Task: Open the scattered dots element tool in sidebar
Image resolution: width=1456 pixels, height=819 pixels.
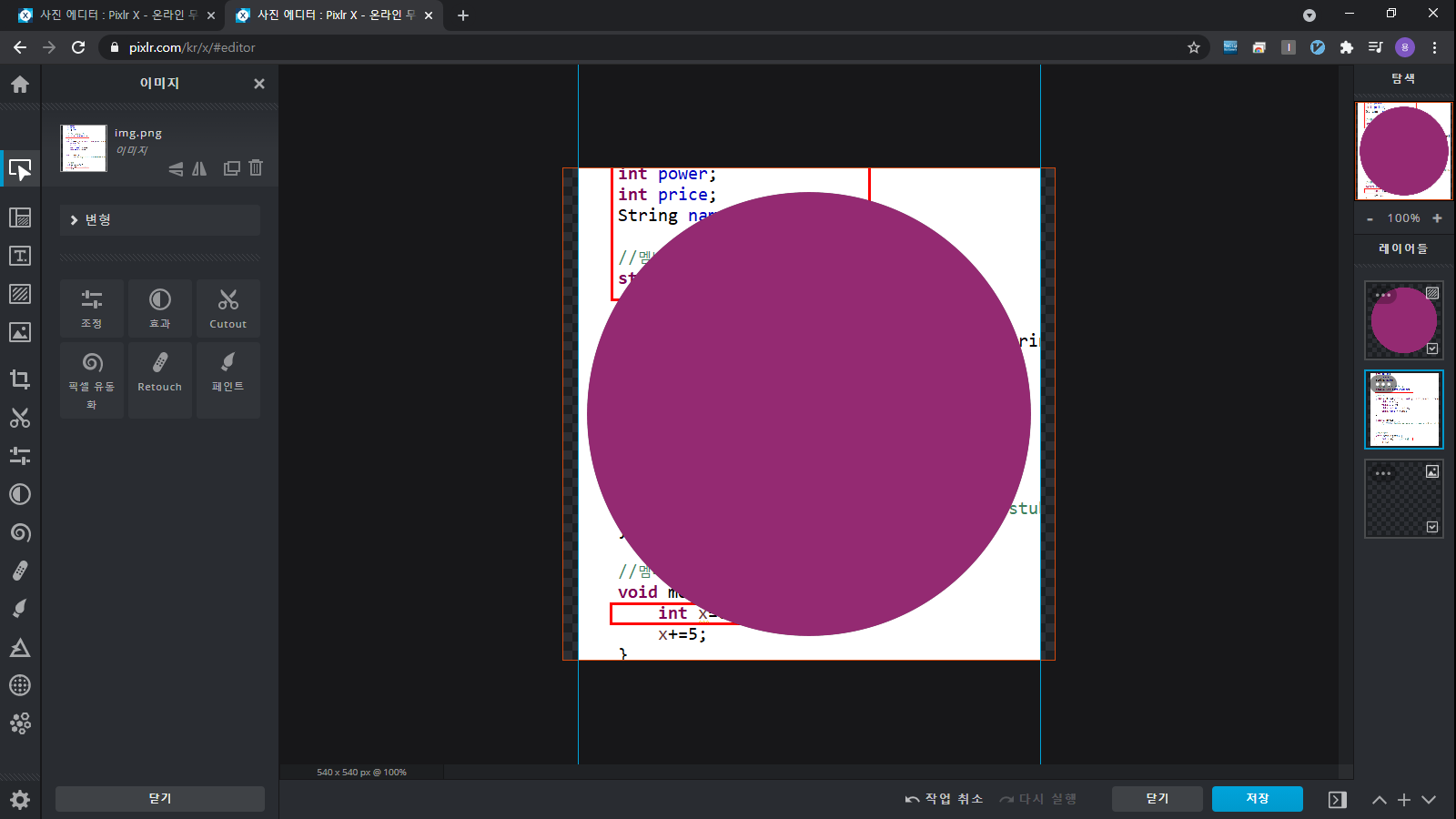Action: point(20,723)
